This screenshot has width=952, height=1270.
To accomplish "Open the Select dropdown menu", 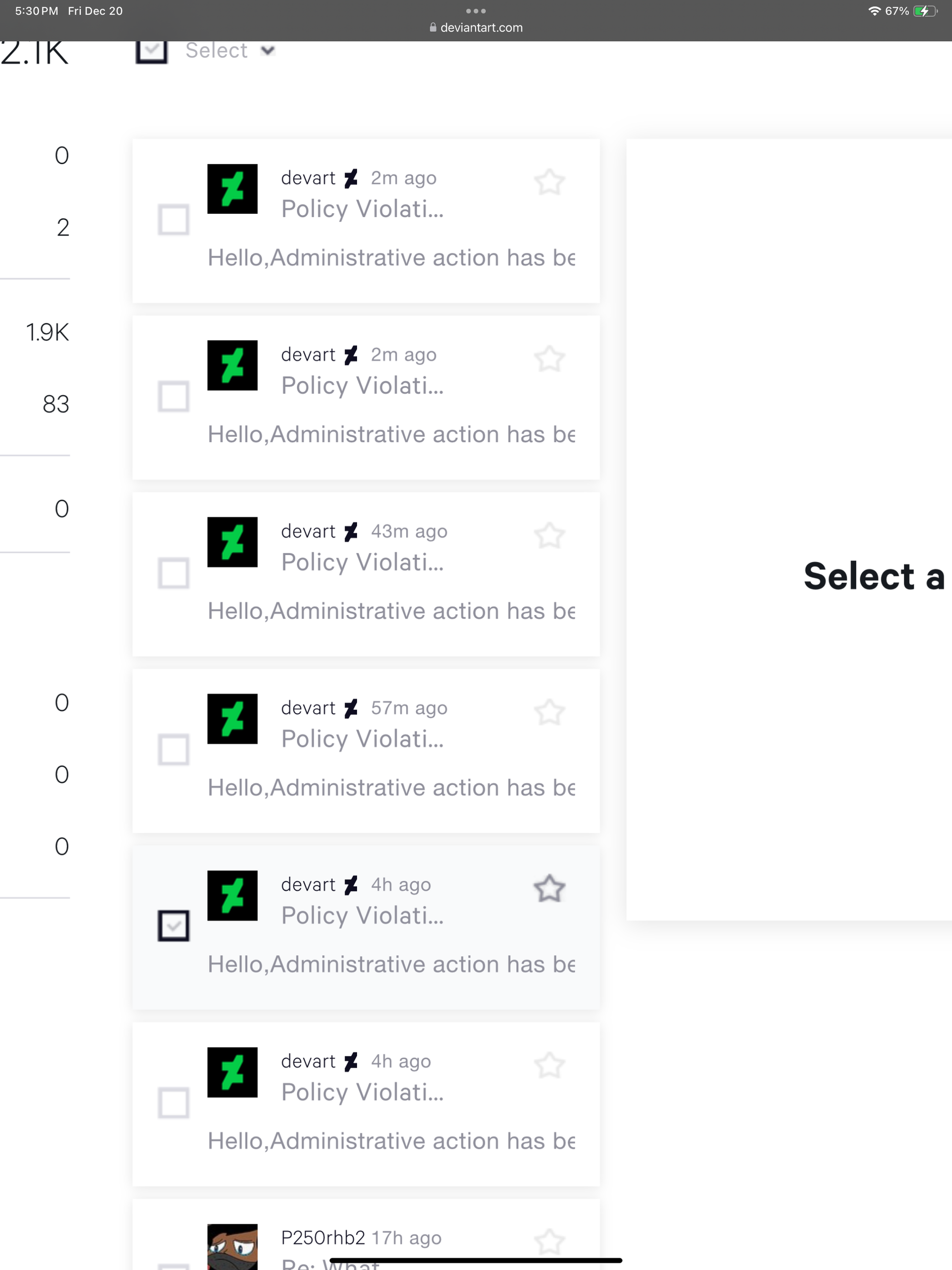I will click(x=230, y=51).
